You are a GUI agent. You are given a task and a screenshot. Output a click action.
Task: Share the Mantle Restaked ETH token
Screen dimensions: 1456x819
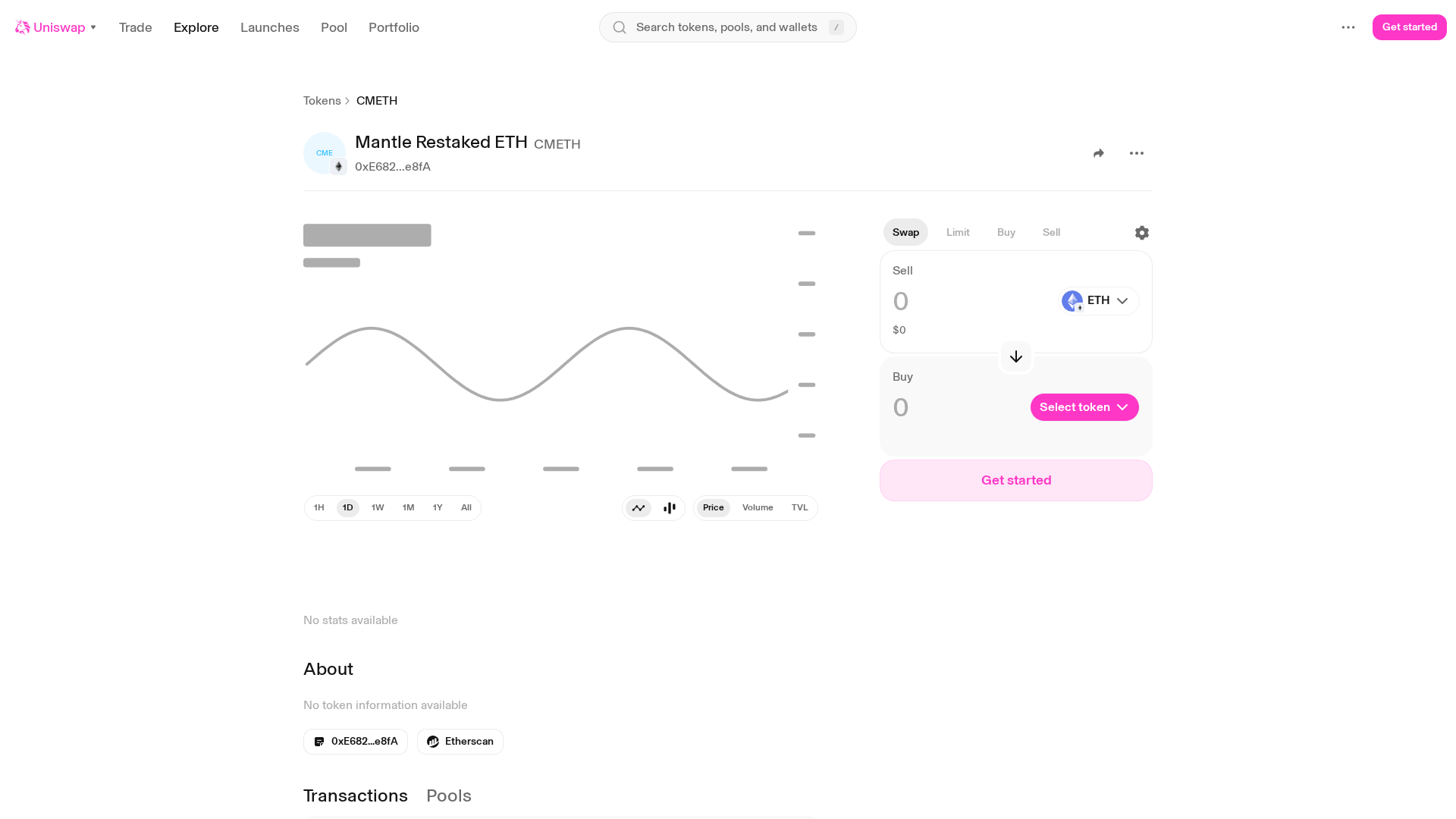point(1099,153)
